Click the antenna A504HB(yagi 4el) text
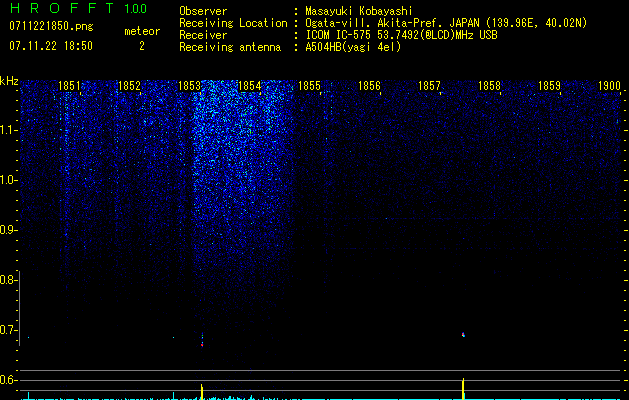This screenshot has width=629, height=400. [353, 47]
